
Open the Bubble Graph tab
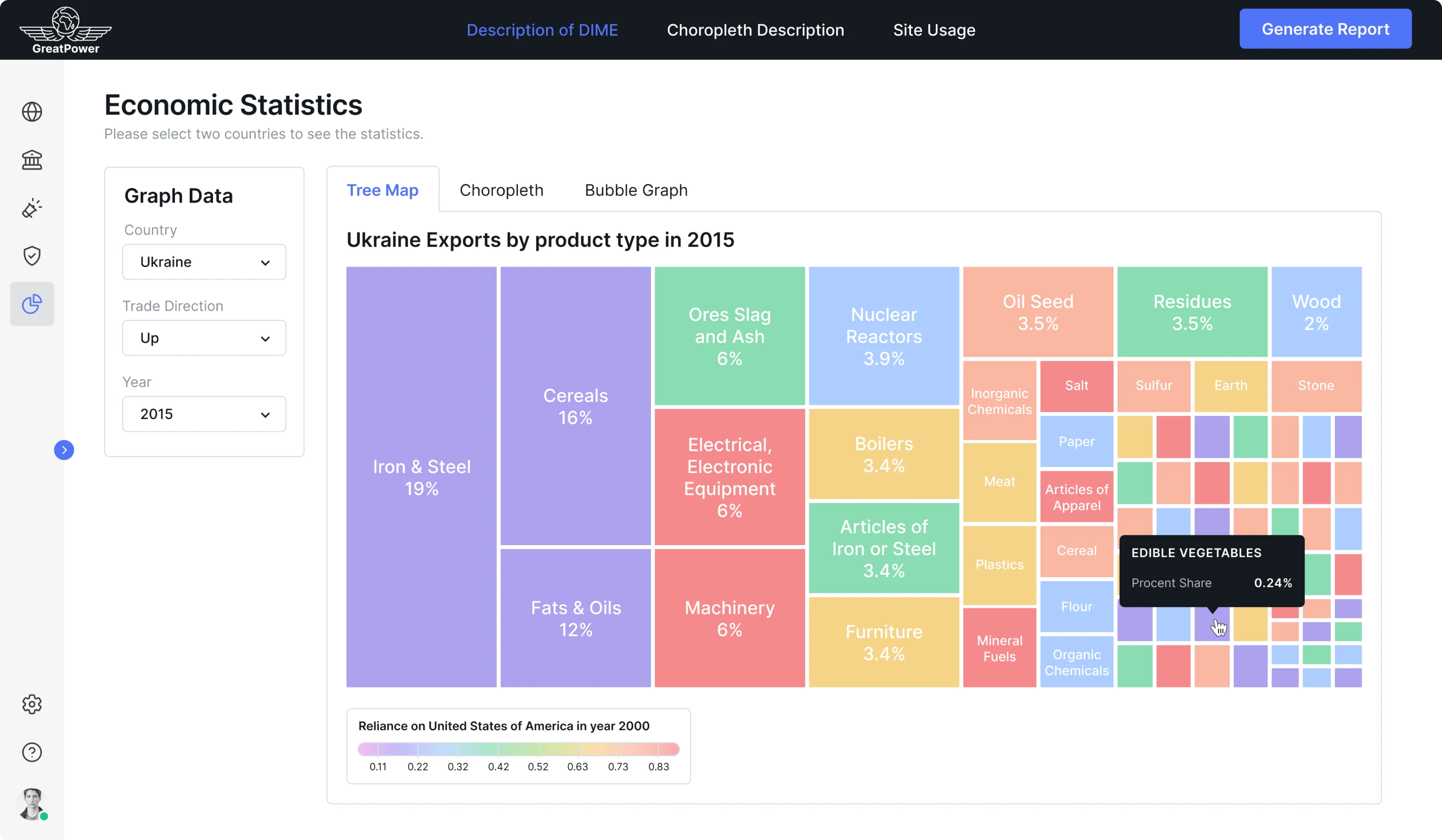click(635, 189)
